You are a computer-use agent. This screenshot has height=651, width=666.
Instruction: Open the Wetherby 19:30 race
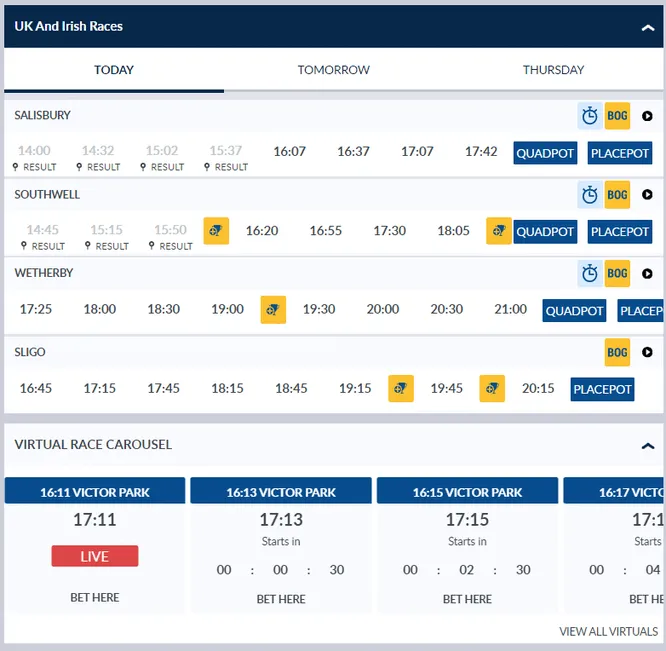pyautogui.click(x=319, y=309)
